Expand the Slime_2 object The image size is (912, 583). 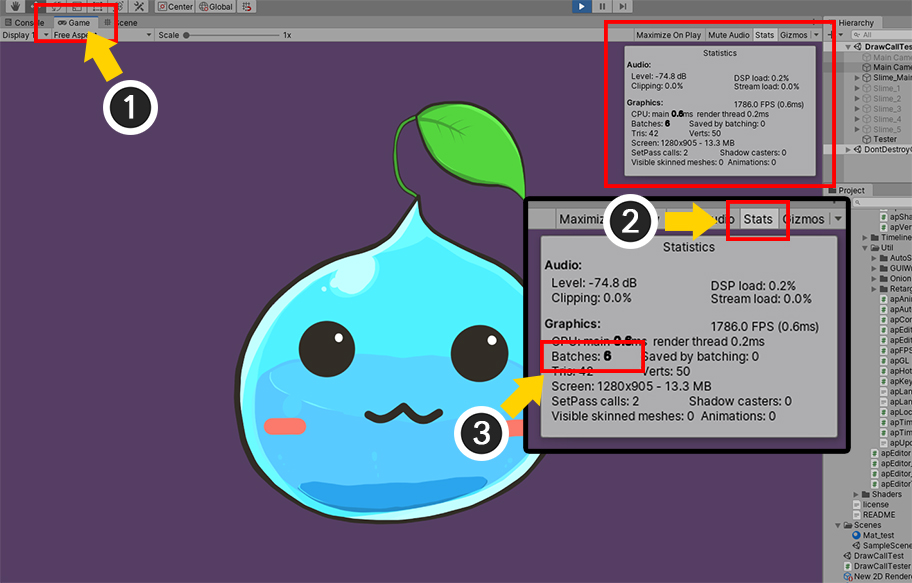pyautogui.click(x=857, y=98)
